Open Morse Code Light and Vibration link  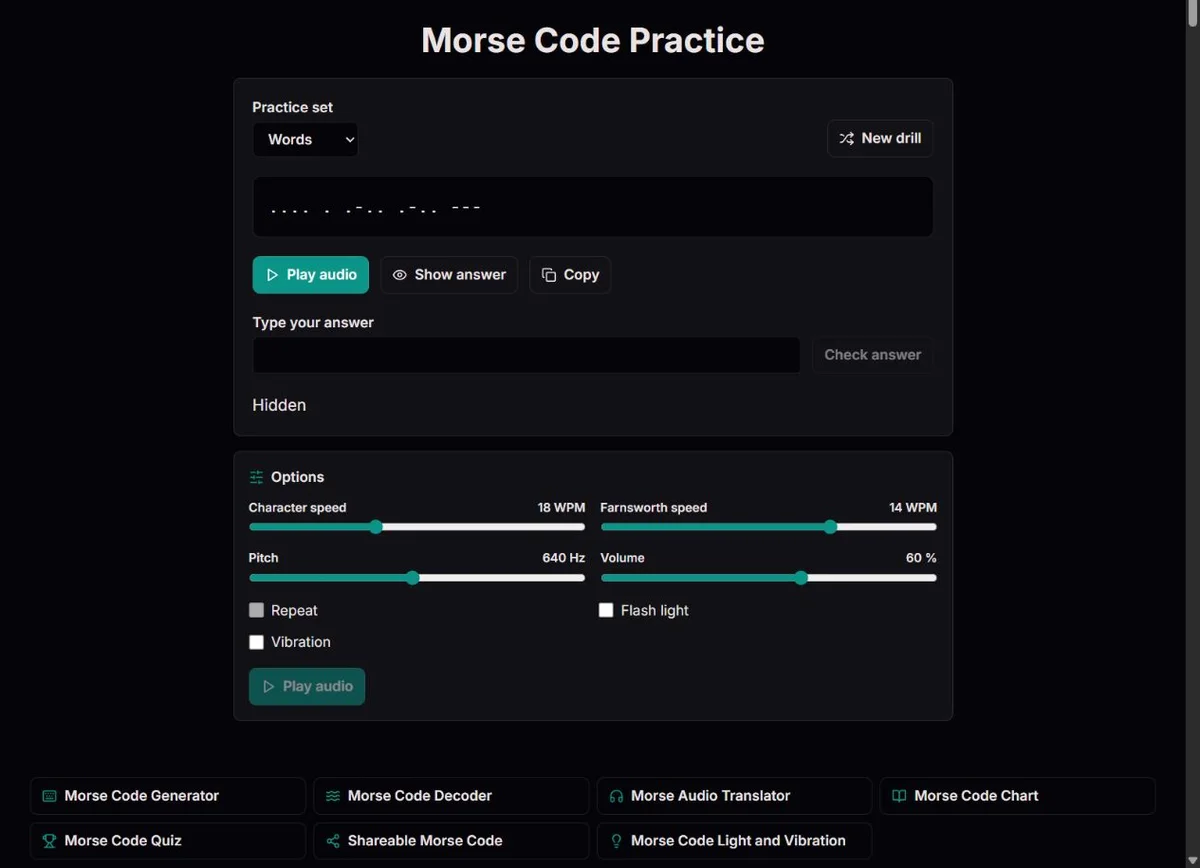click(734, 841)
